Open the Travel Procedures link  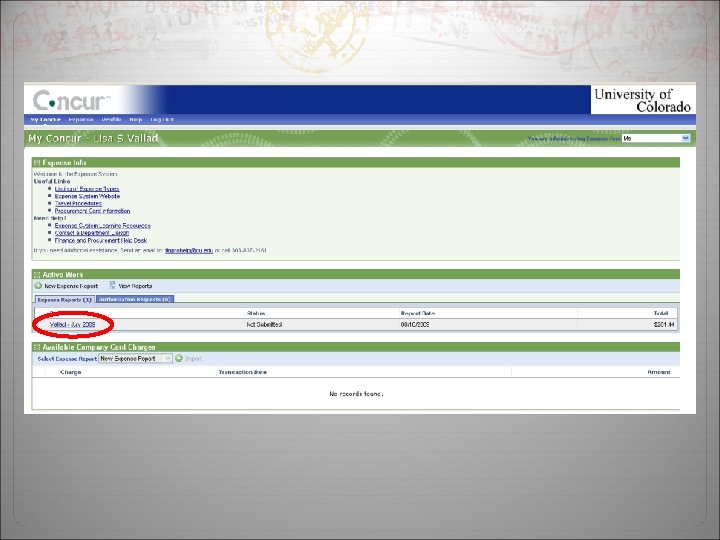(78, 203)
